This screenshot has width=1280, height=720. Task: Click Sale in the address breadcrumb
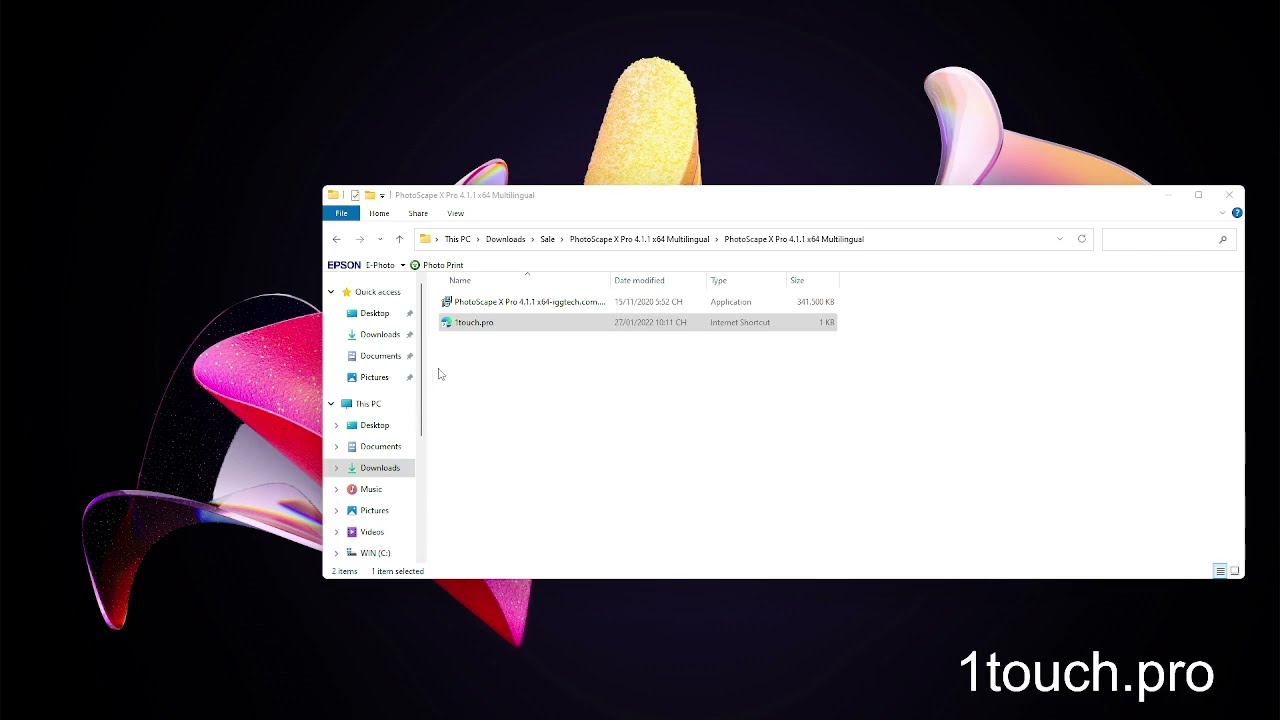[548, 239]
